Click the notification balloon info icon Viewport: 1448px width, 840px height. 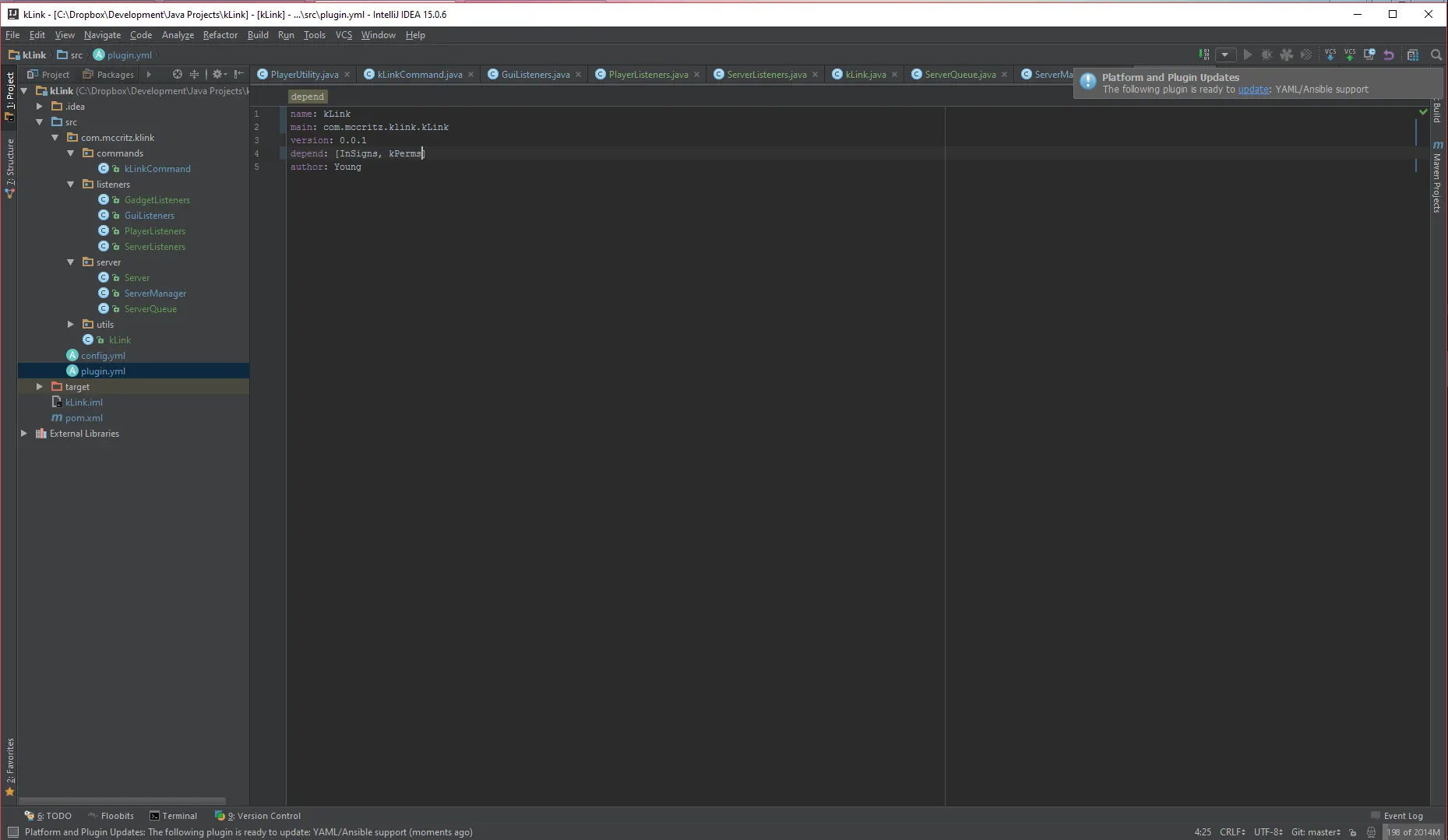click(1088, 81)
